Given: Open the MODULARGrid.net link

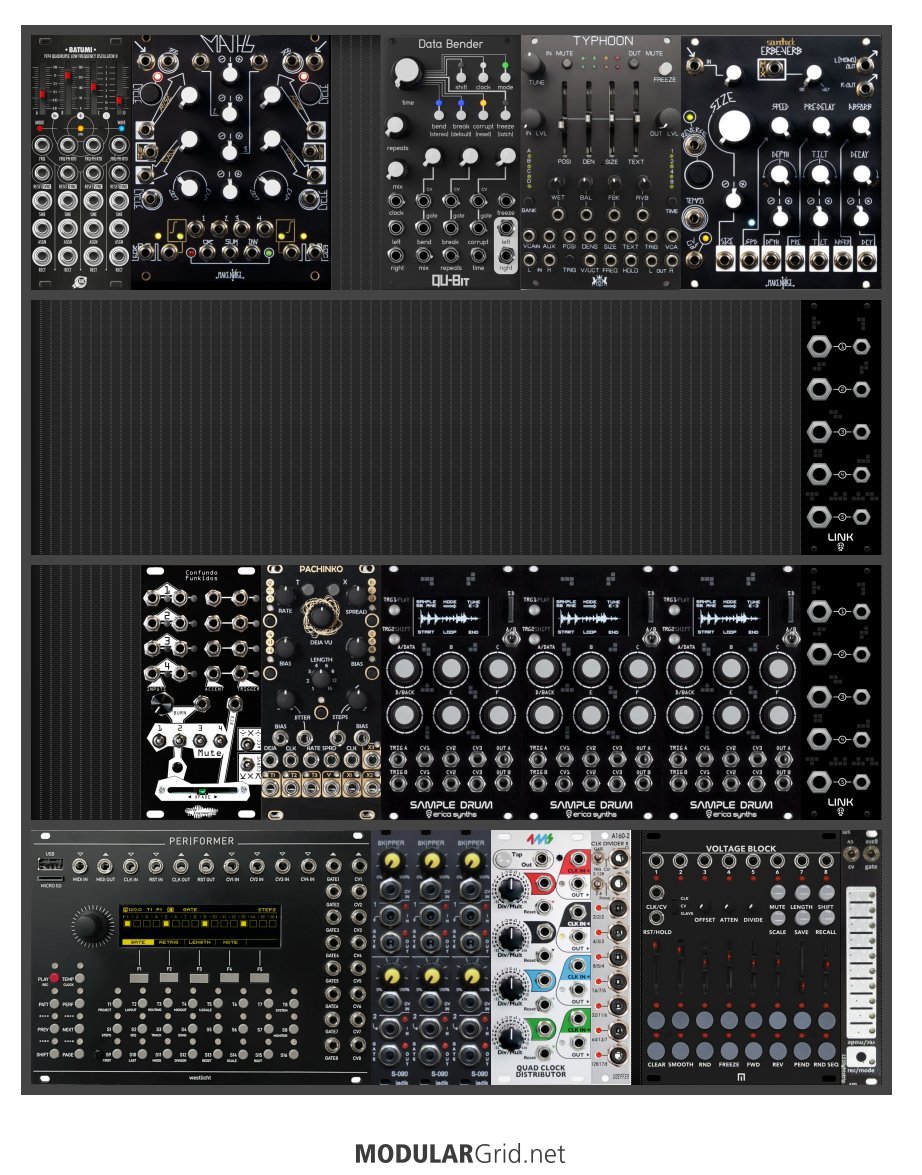Looking at the screenshot, I should tap(460, 1154).
